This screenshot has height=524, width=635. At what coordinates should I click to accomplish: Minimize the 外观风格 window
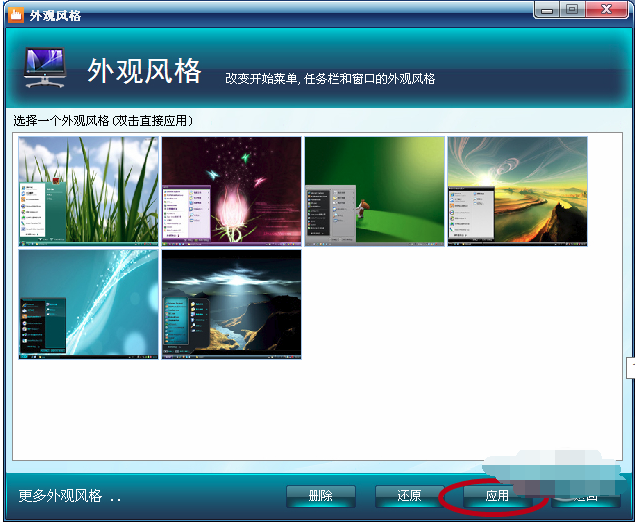tap(547, 10)
